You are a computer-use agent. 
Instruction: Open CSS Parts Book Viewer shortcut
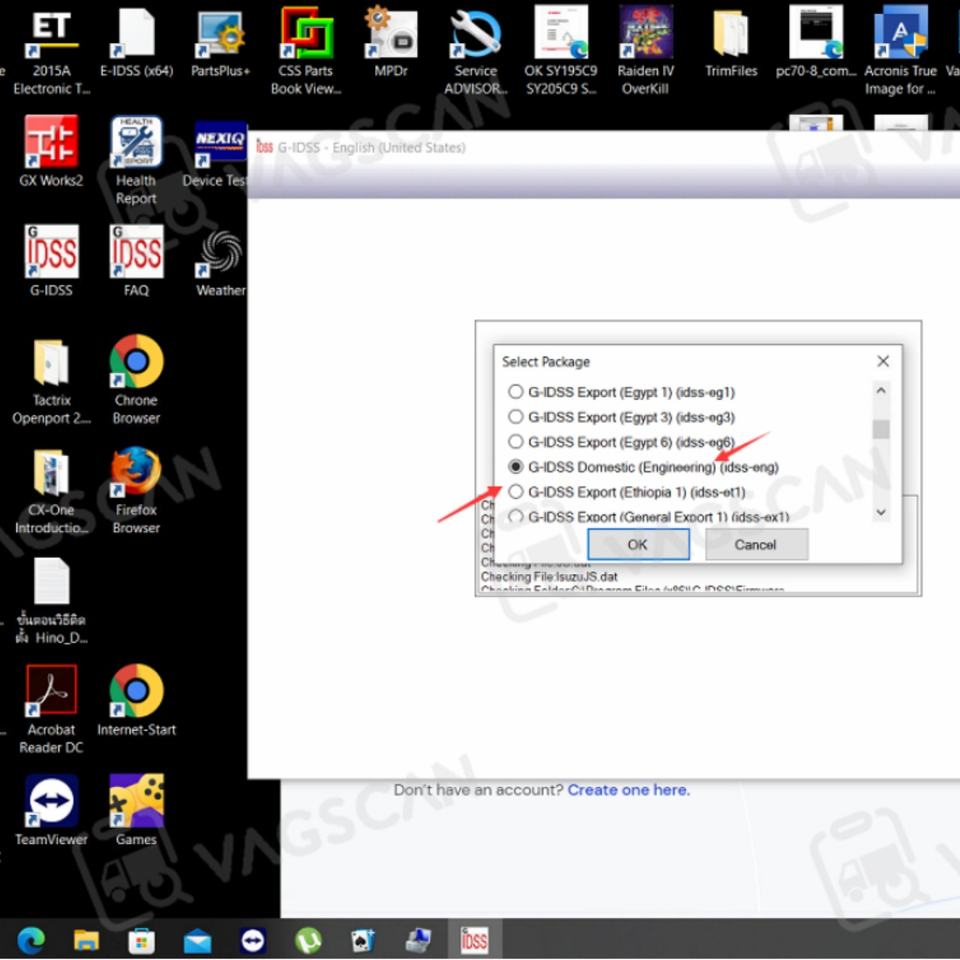pyautogui.click(x=306, y=53)
